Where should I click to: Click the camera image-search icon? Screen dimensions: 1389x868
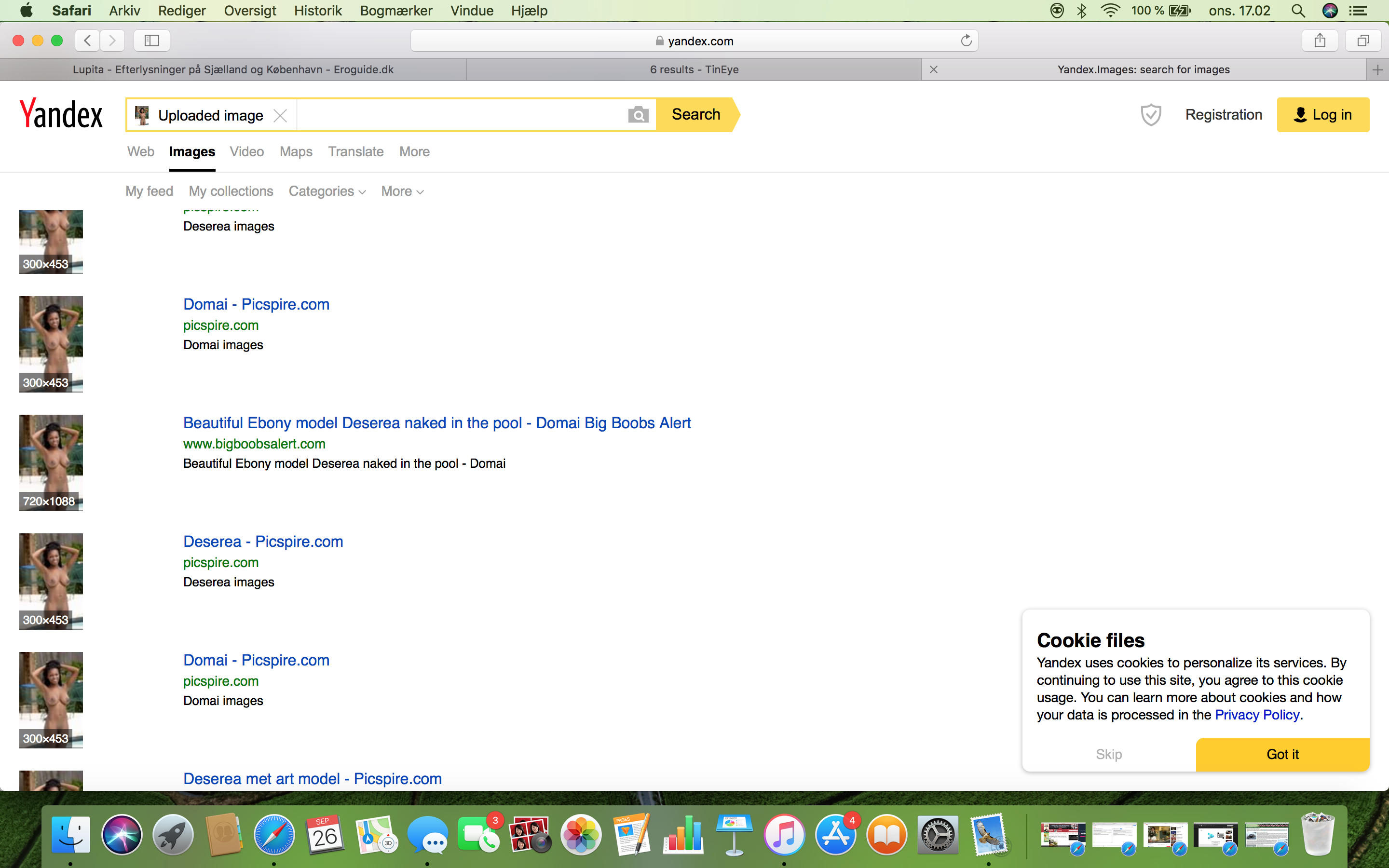tap(638, 115)
